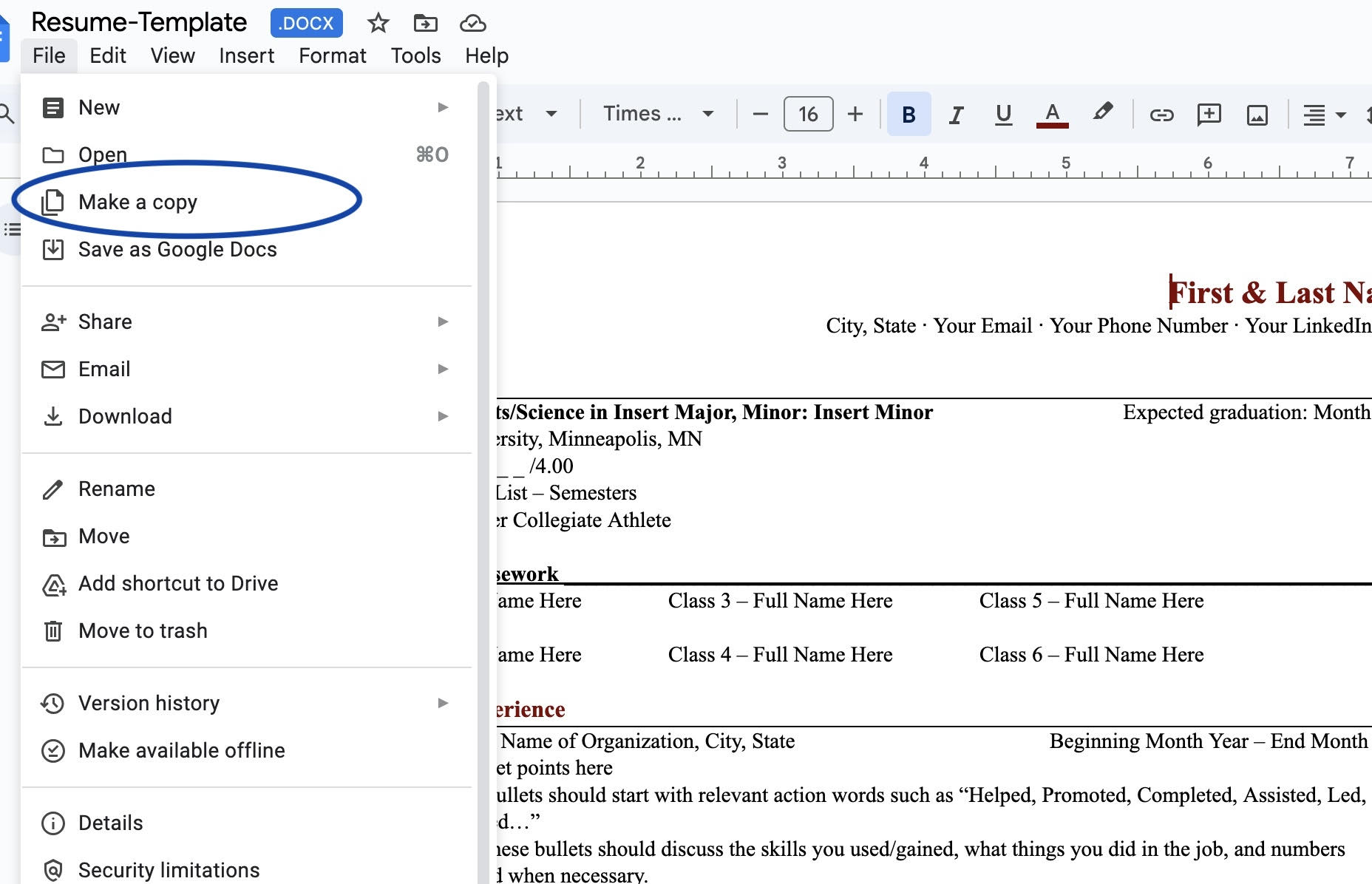Check the cloud save status
The image size is (1372, 884).
coord(472,23)
